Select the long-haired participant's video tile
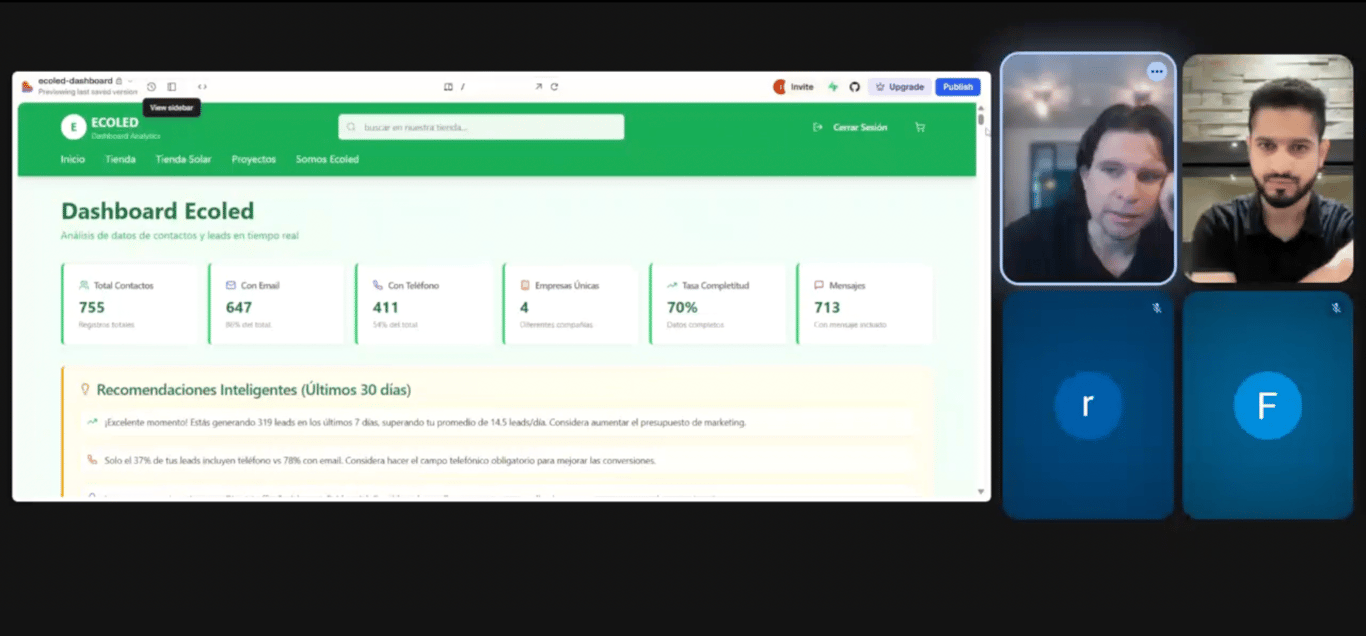The height and width of the screenshot is (636, 1366). [x=1088, y=168]
